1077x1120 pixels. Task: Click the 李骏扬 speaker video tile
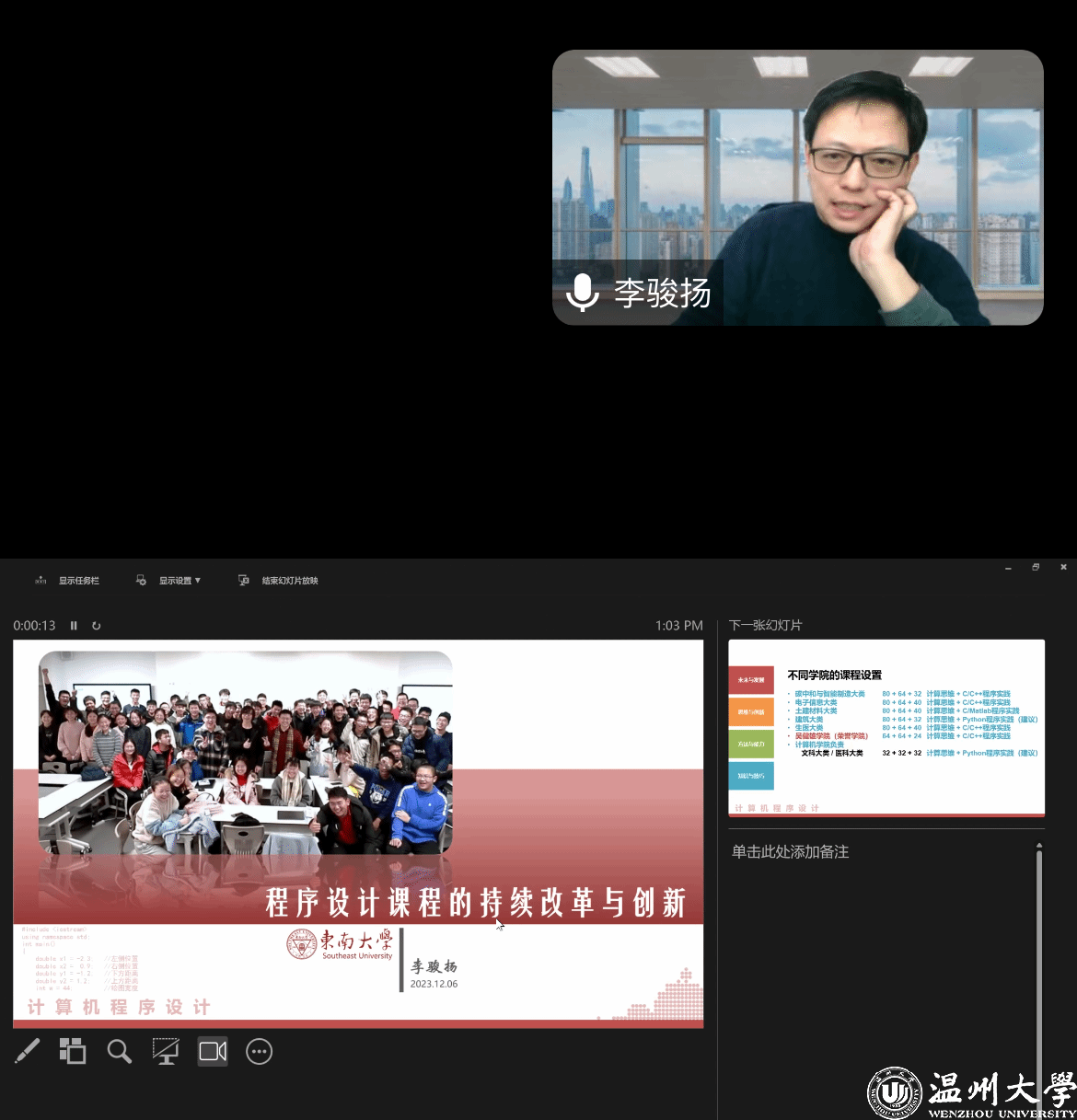pyautogui.click(x=797, y=187)
